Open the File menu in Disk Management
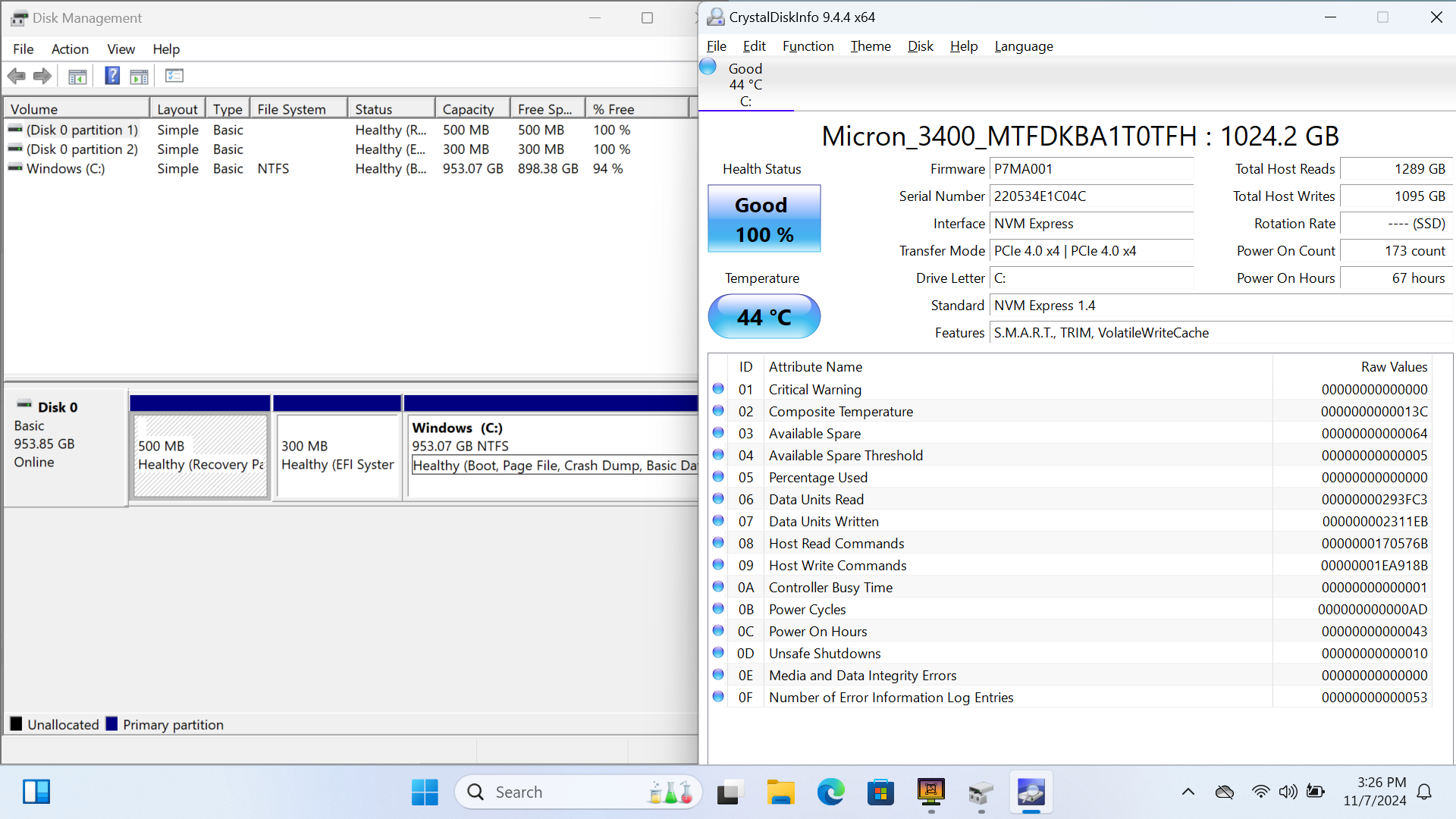This screenshot has width=1456, height=819. 23,49
